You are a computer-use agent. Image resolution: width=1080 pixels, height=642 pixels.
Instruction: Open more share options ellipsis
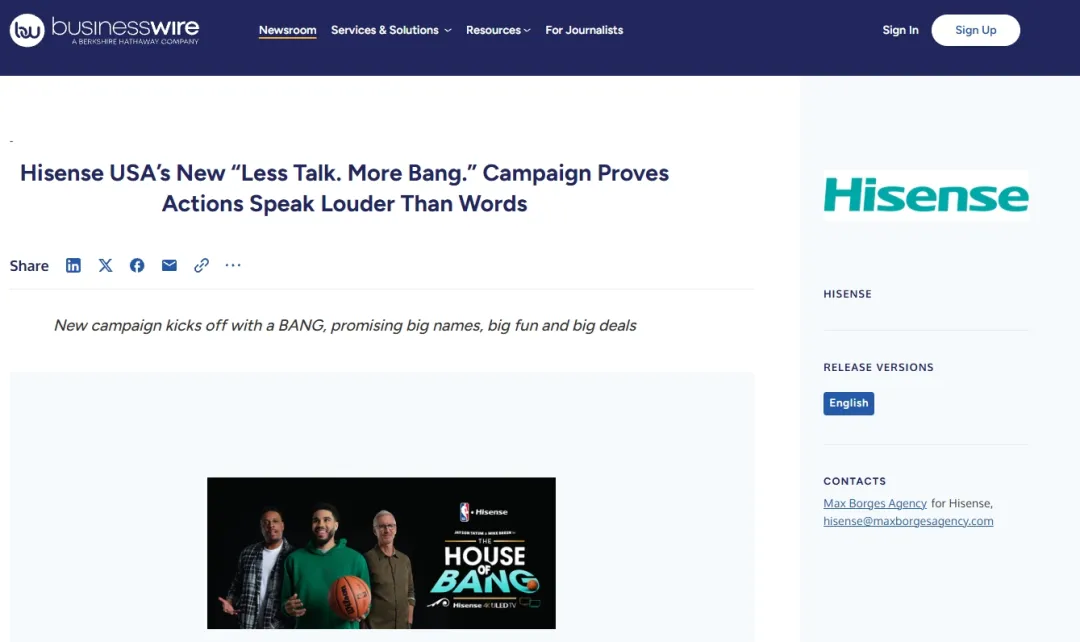click(x=233, y=265)
